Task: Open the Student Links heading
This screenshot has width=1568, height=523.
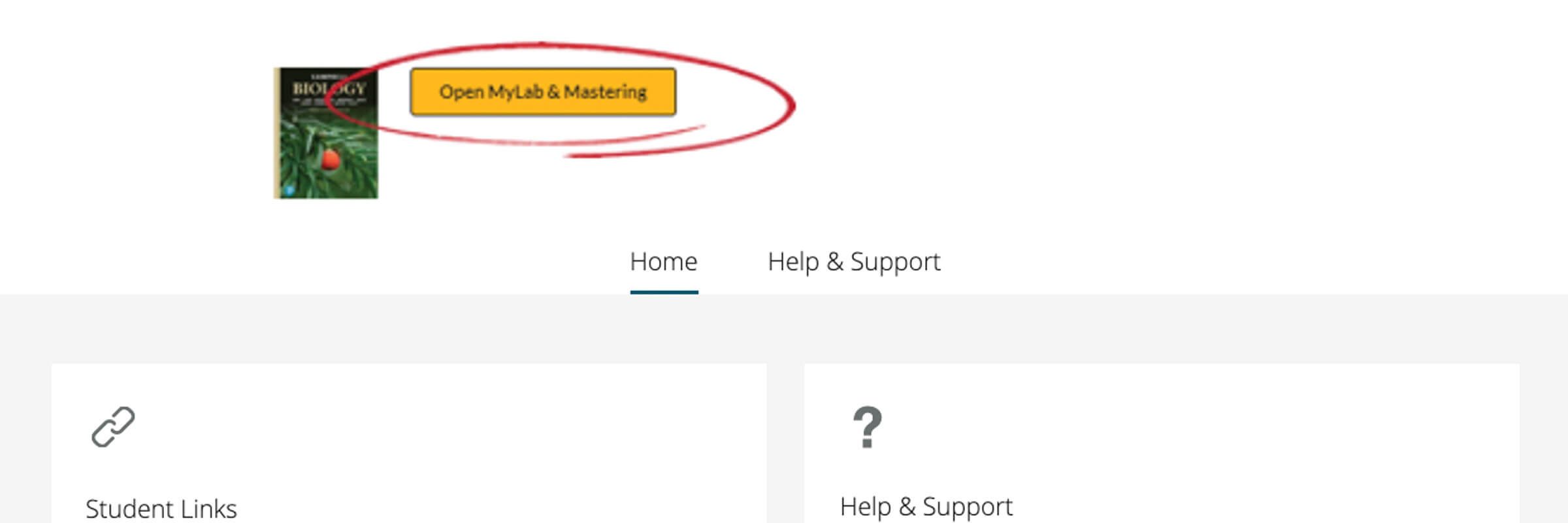Action: coord(161,509)
